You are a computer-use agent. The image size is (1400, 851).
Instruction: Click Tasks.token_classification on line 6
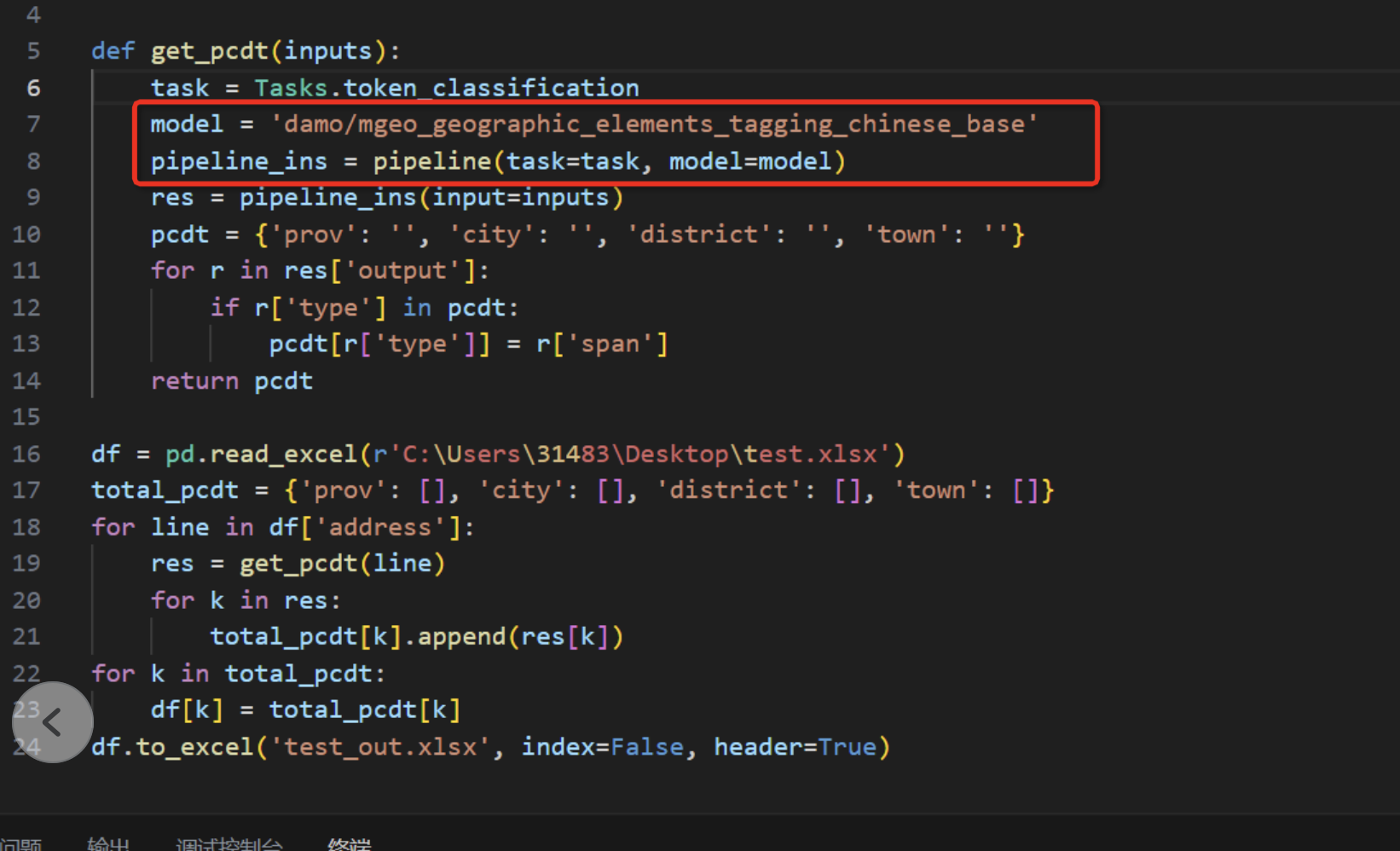pos(447,88)
